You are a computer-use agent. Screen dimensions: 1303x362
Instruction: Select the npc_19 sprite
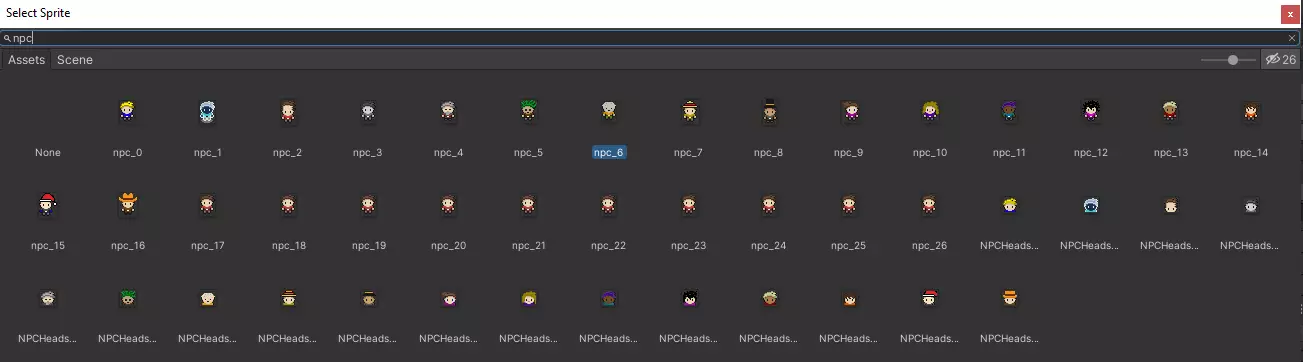coord(367,205)
